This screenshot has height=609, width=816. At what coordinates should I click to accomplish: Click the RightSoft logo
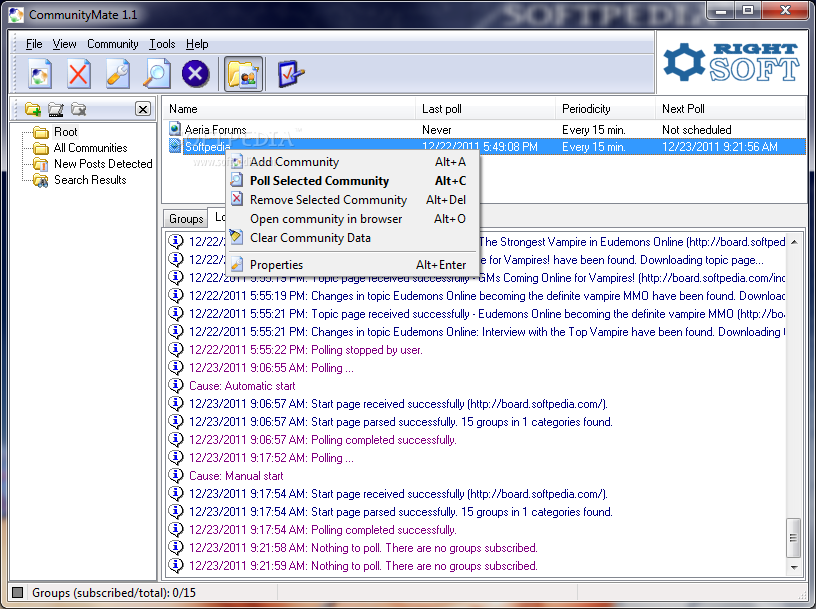731,62
